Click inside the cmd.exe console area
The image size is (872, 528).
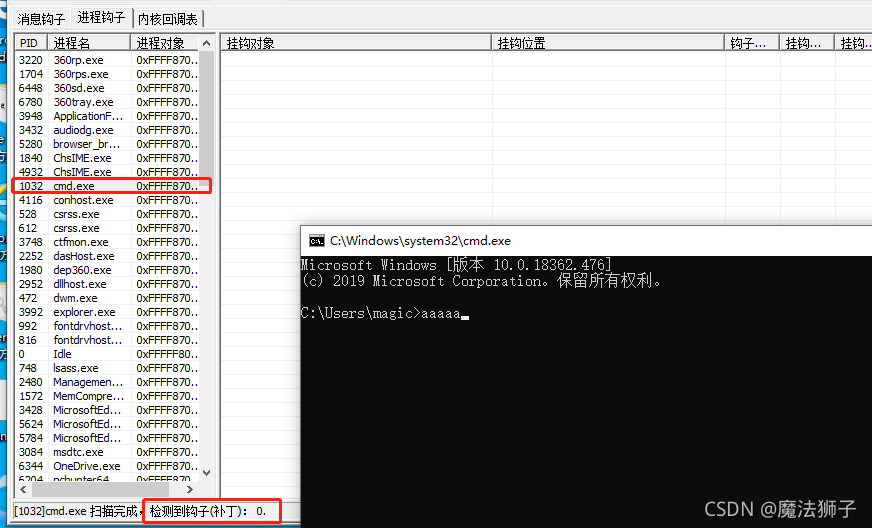586,392
